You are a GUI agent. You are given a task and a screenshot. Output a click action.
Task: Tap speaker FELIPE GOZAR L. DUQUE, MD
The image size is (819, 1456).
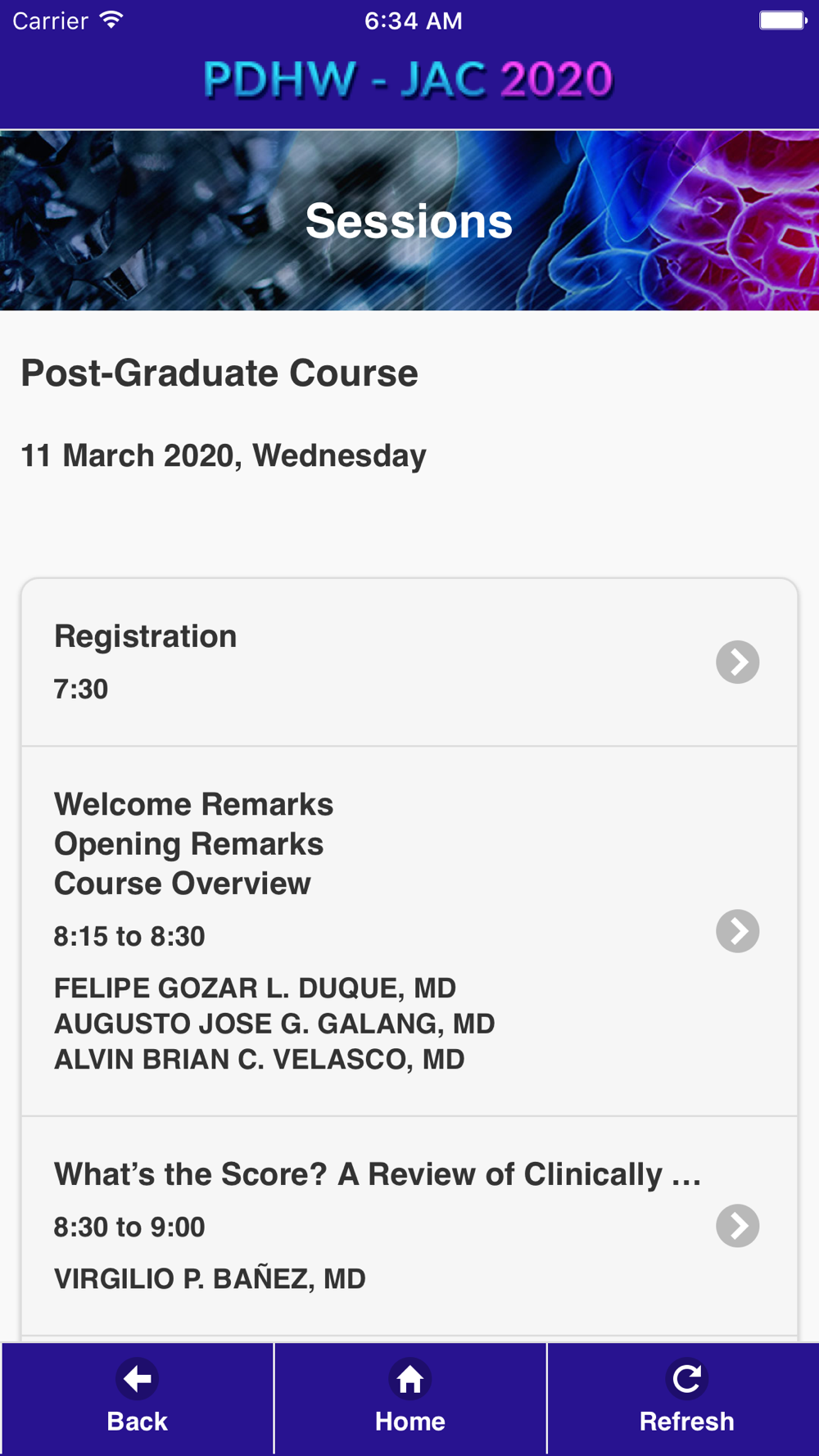tap(255, 988)
